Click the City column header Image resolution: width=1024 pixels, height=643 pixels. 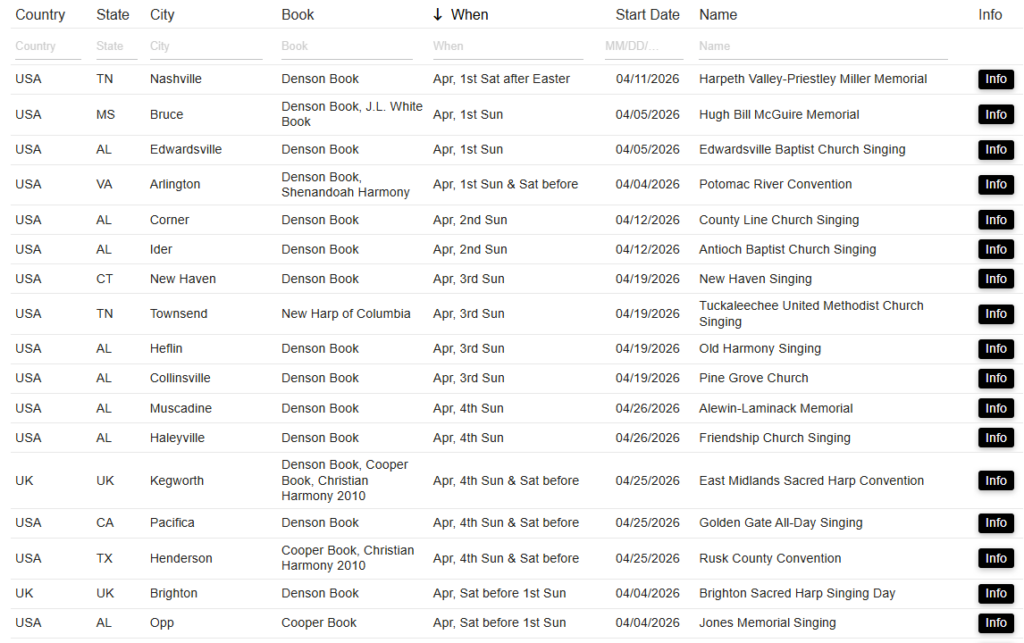click(x=162, y=15)
